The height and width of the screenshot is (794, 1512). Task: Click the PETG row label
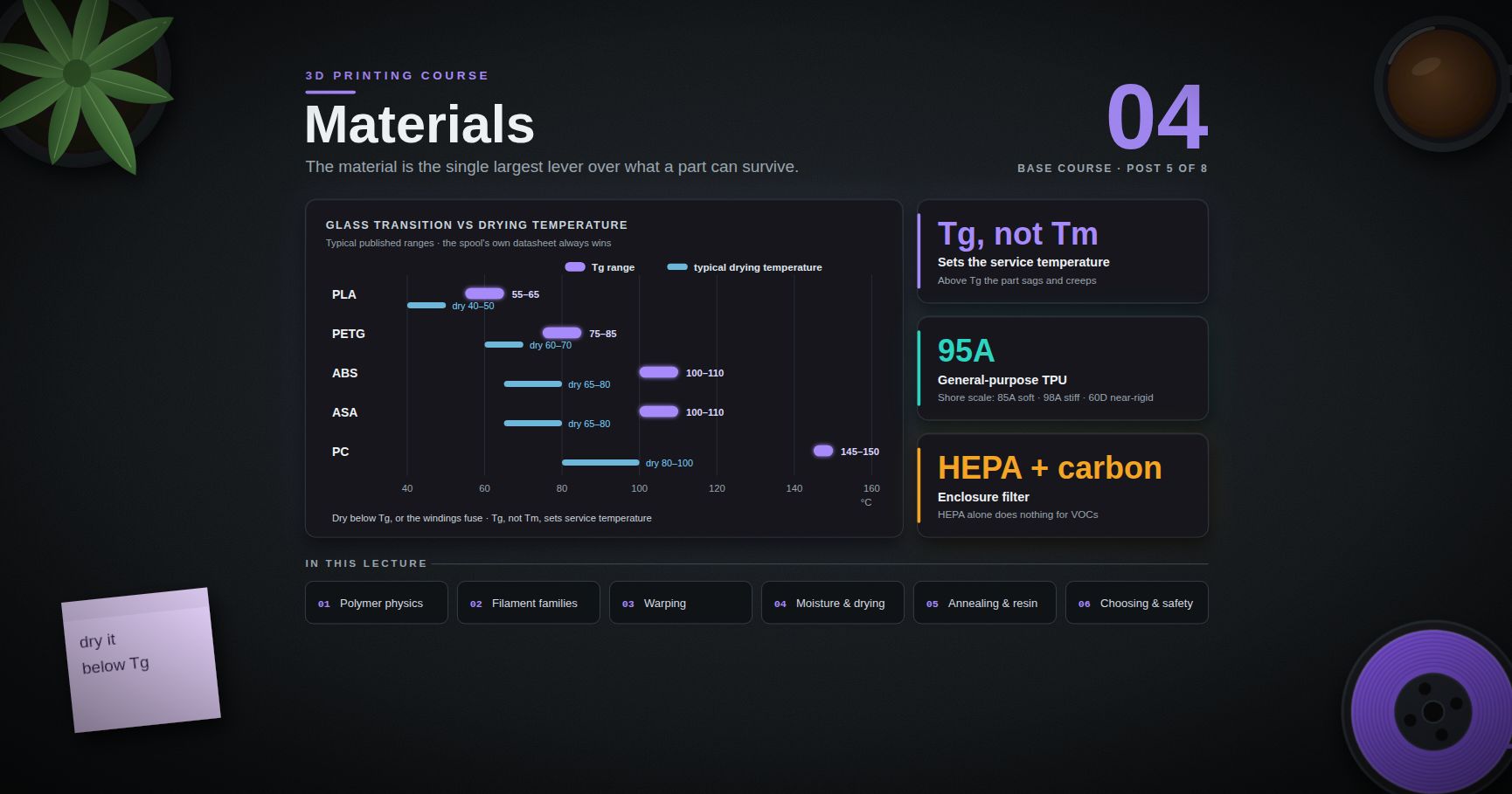pos(349,334)
